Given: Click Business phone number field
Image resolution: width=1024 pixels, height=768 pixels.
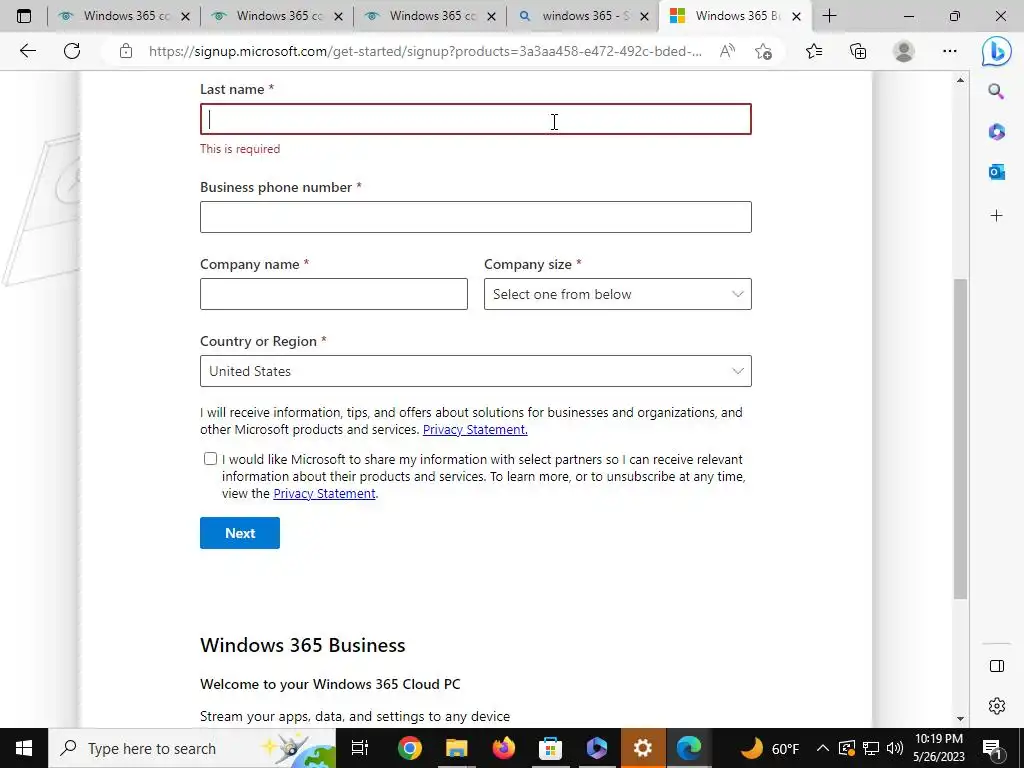Looking at the screenshot, I should [x=475, y=217].
